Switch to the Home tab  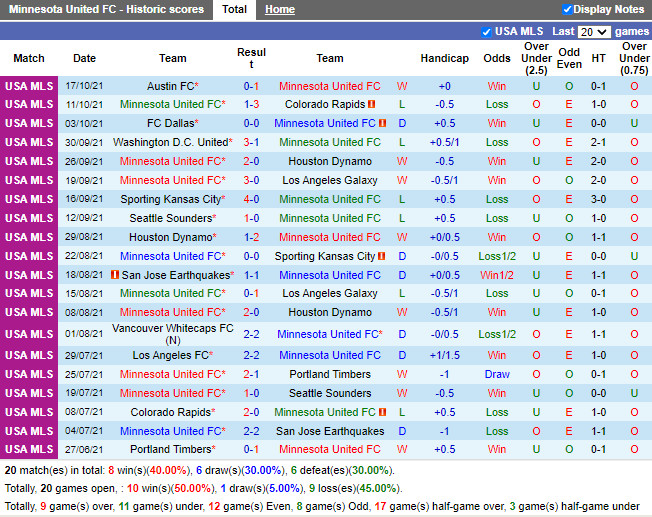coord(279,9)
